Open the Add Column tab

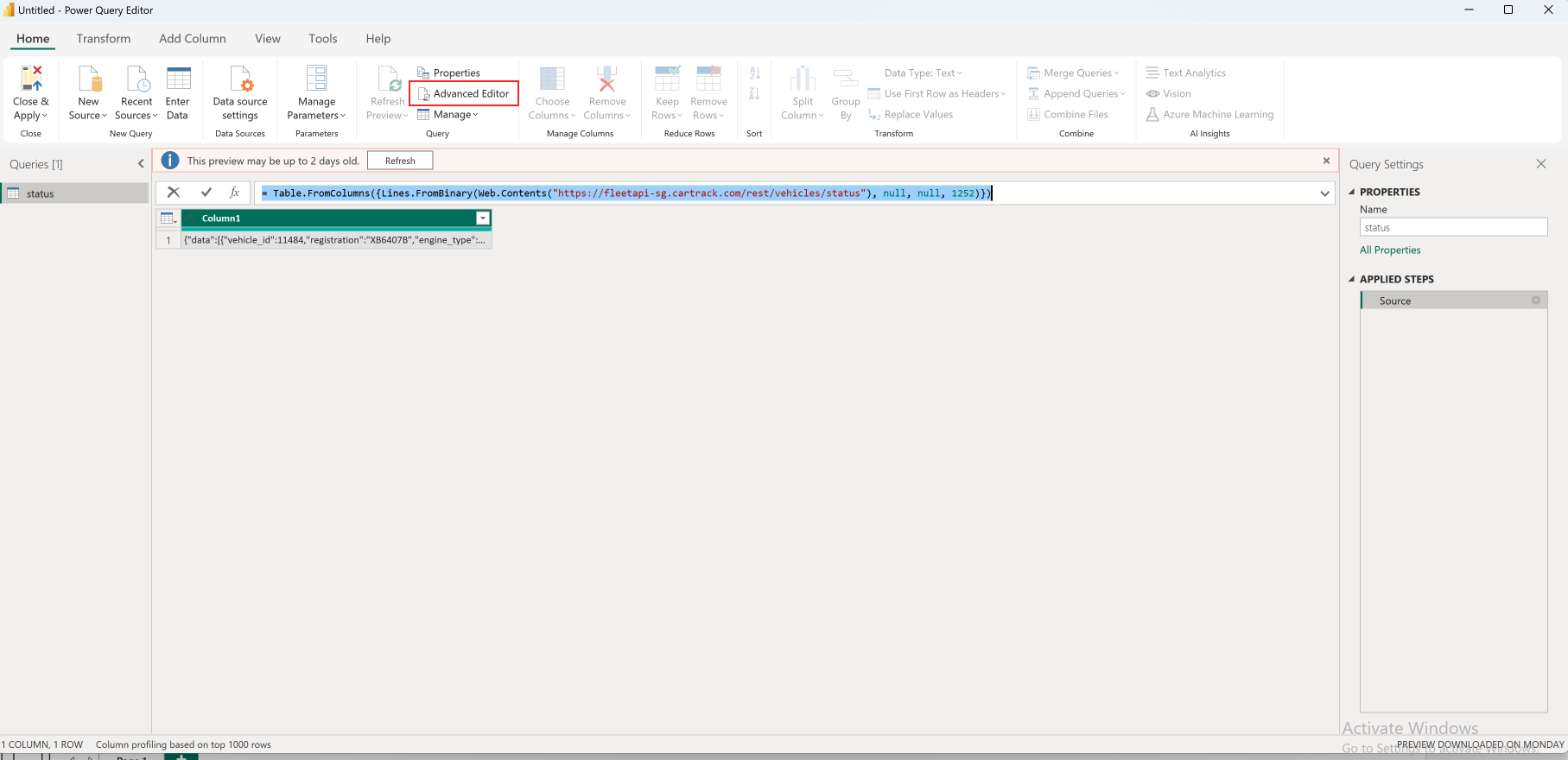(x=193, y=39)
